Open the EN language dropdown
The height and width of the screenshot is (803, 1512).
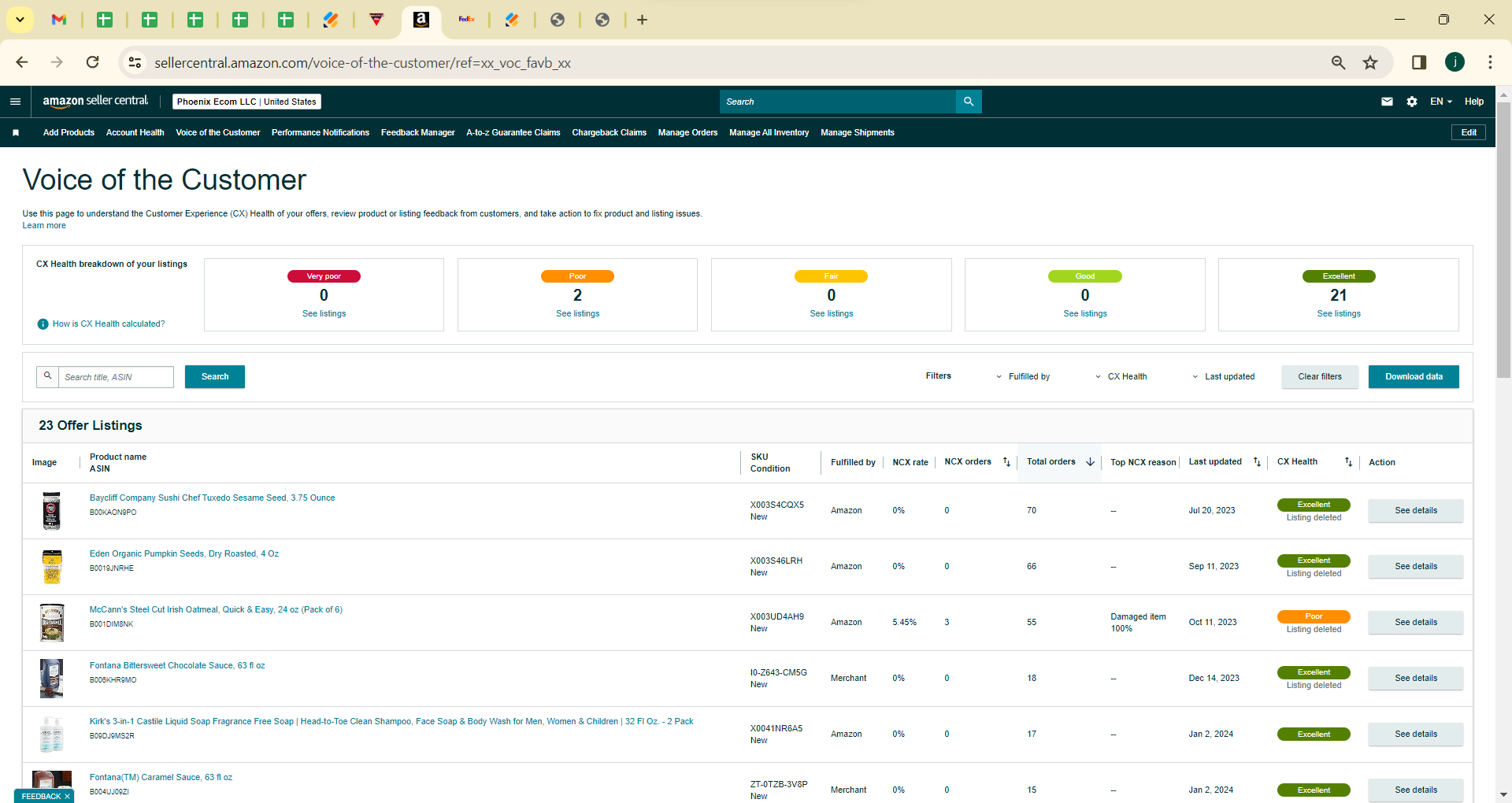1441,102
